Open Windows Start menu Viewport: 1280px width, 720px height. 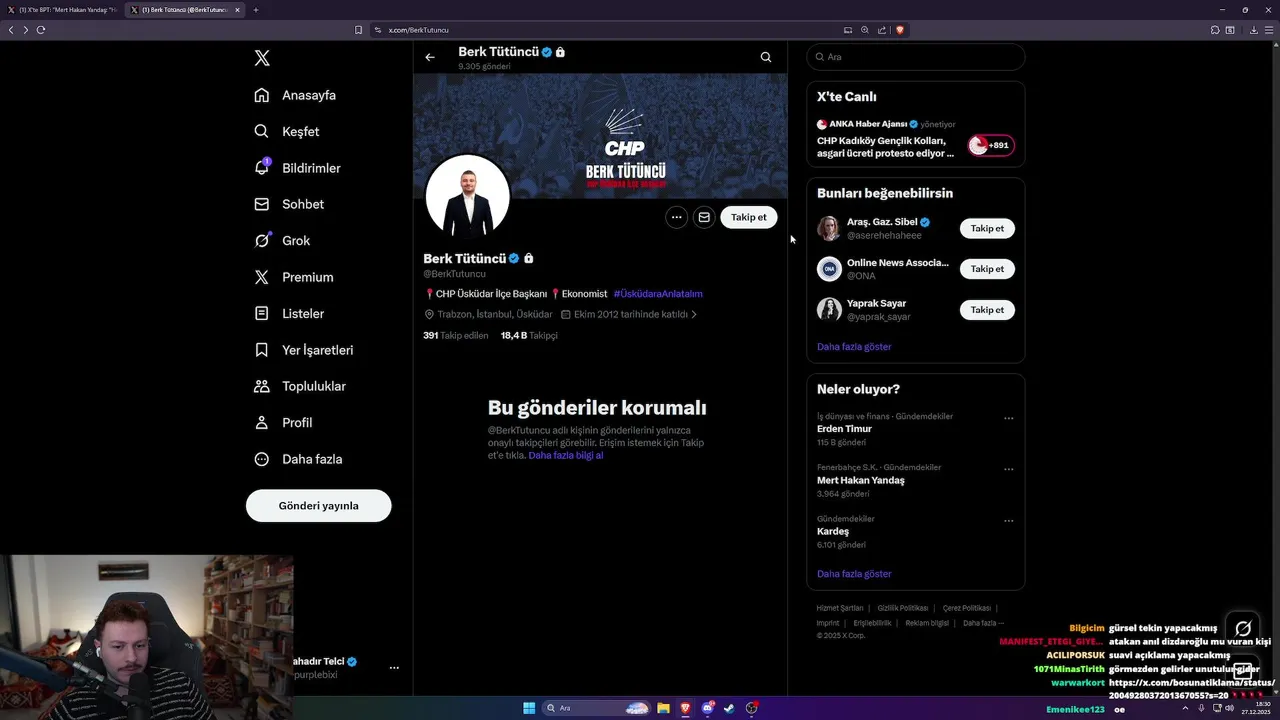tap(529, 708)
